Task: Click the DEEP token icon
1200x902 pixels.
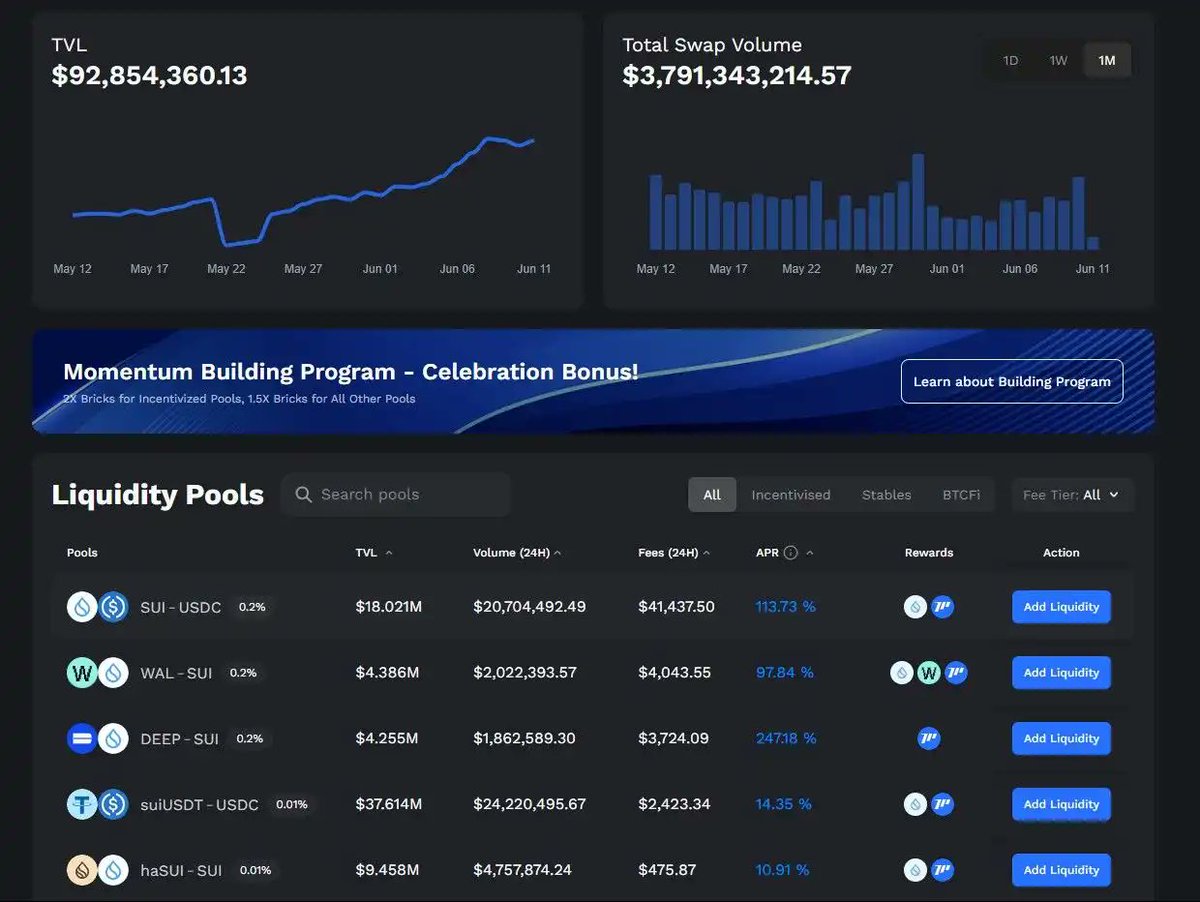Action: pos(83,738)
